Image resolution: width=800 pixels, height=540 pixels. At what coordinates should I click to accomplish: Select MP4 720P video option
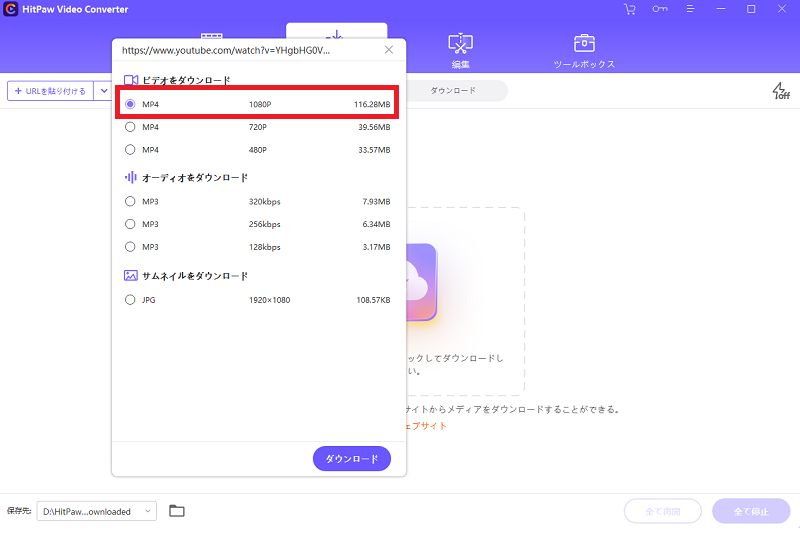point(130,127)
